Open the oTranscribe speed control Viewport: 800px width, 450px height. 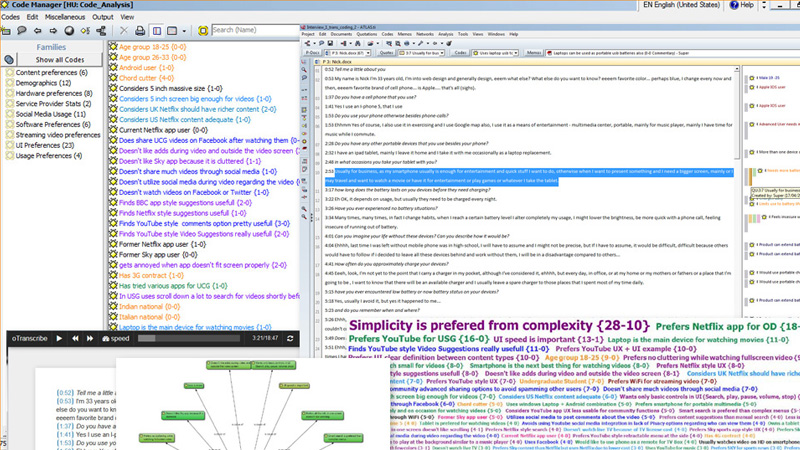(x=116, y=338)
